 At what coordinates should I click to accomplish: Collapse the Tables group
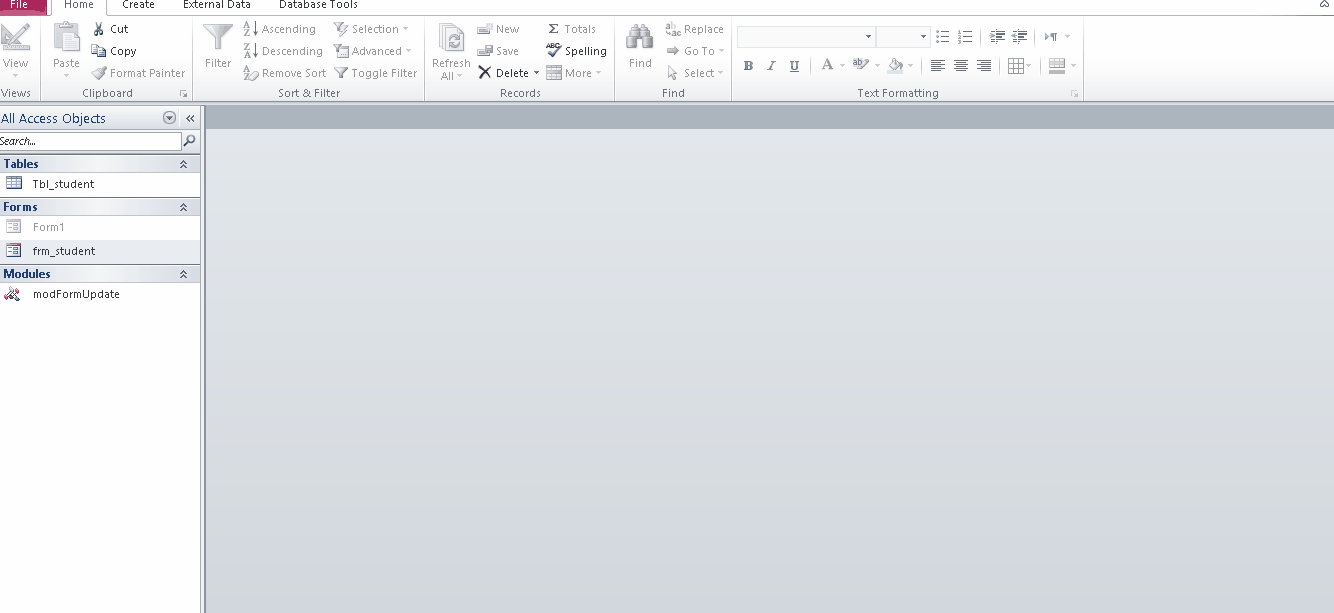coord(183,164)
